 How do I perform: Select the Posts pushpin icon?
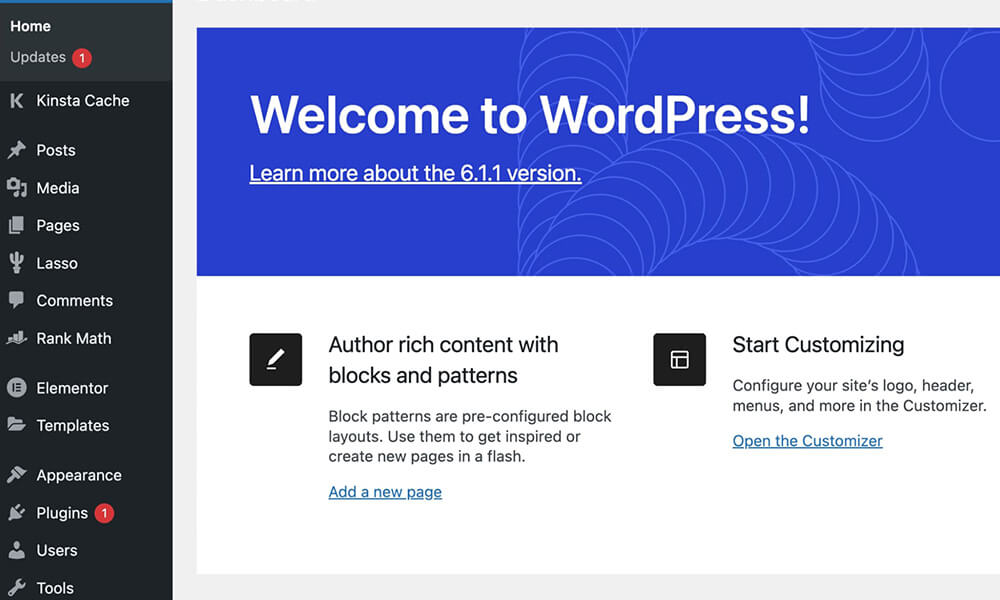[17, 150]
